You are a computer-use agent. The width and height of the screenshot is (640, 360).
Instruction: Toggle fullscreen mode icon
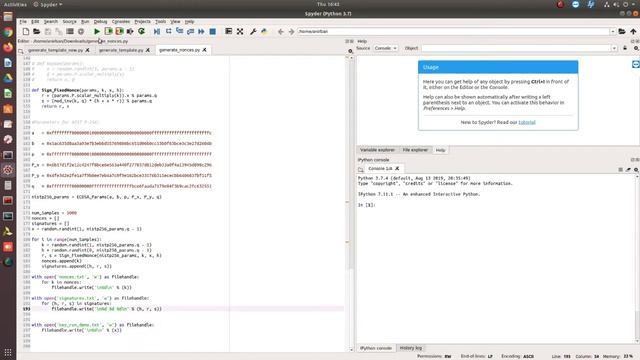point(240,31)
